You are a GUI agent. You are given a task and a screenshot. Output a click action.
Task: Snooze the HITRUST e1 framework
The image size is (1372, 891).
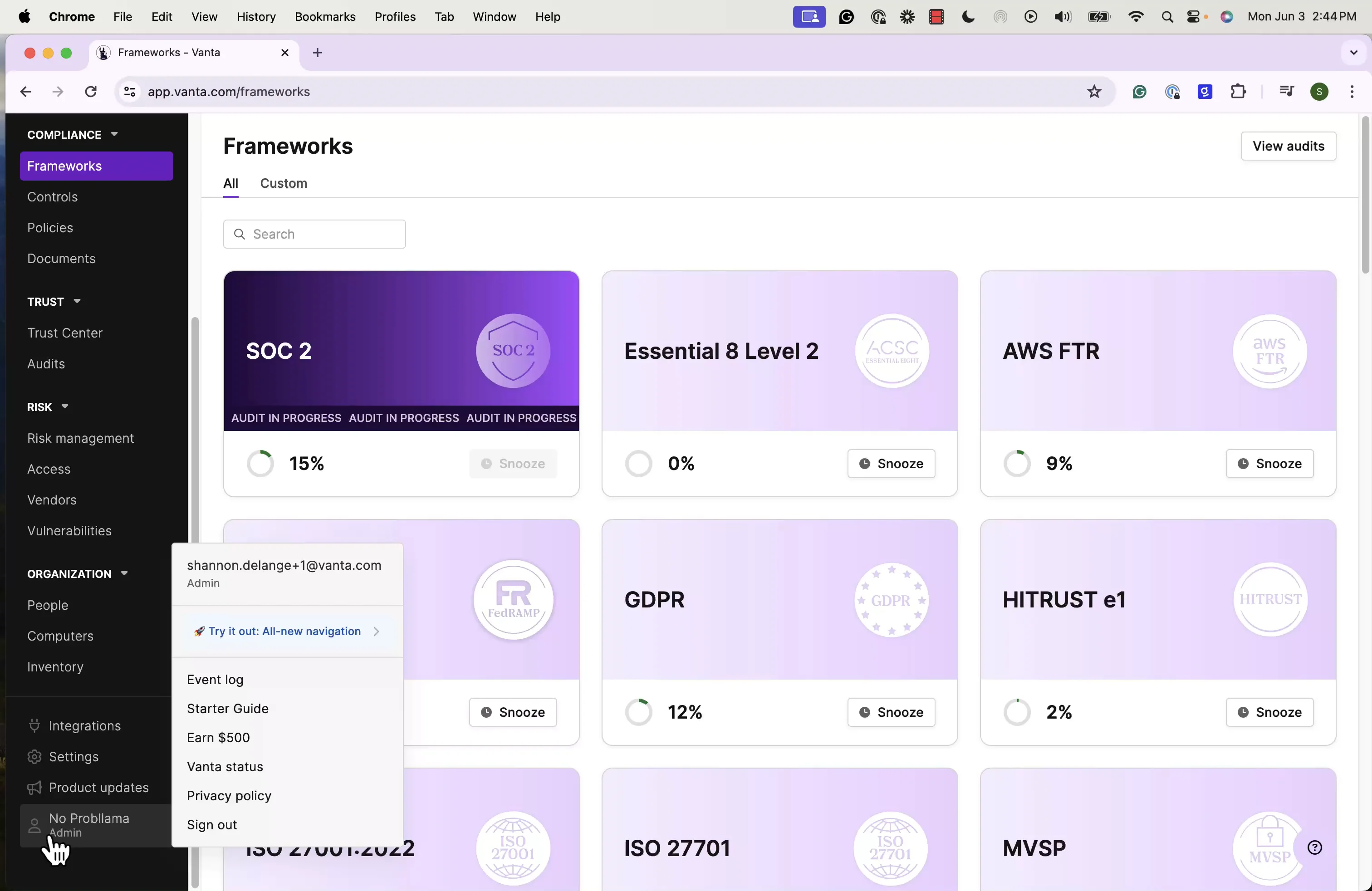[1269, 712]
